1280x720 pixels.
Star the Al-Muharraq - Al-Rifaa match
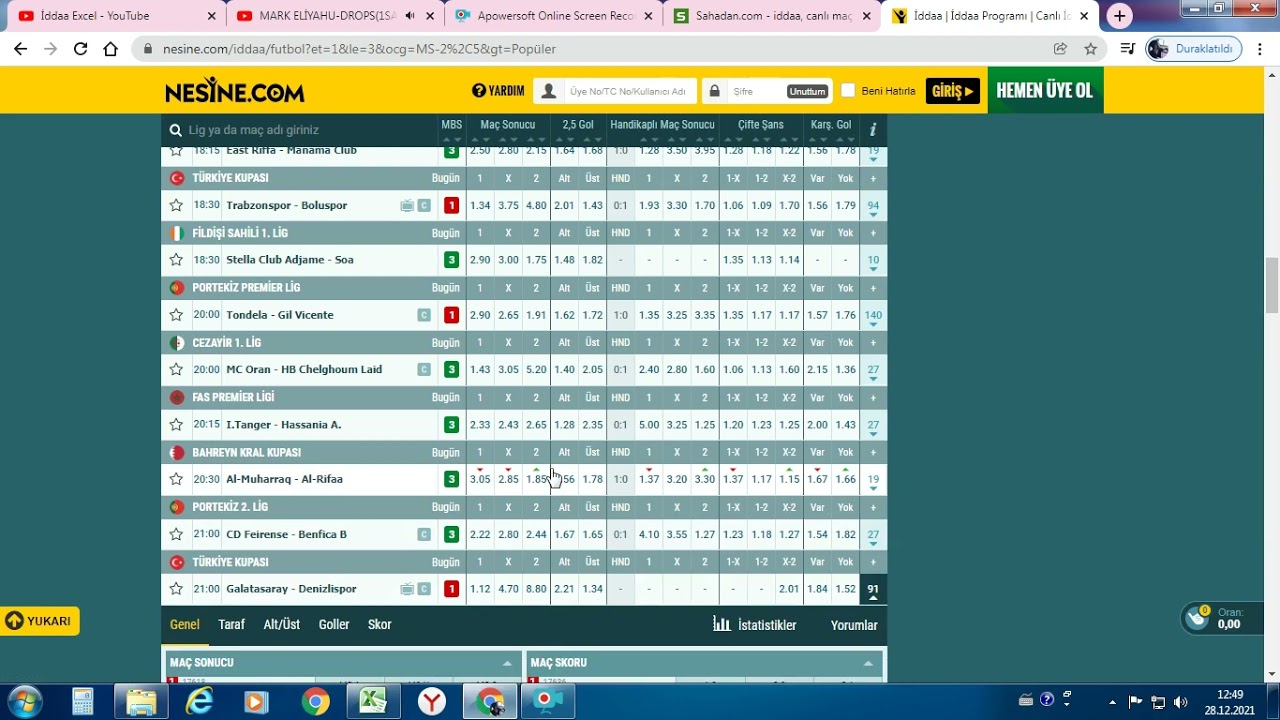176,479
